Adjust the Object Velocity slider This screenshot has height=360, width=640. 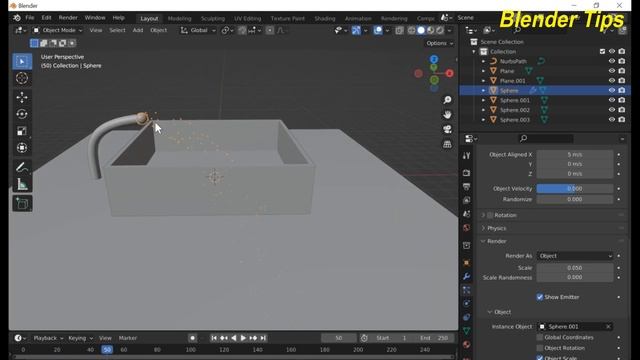(575, 189)
